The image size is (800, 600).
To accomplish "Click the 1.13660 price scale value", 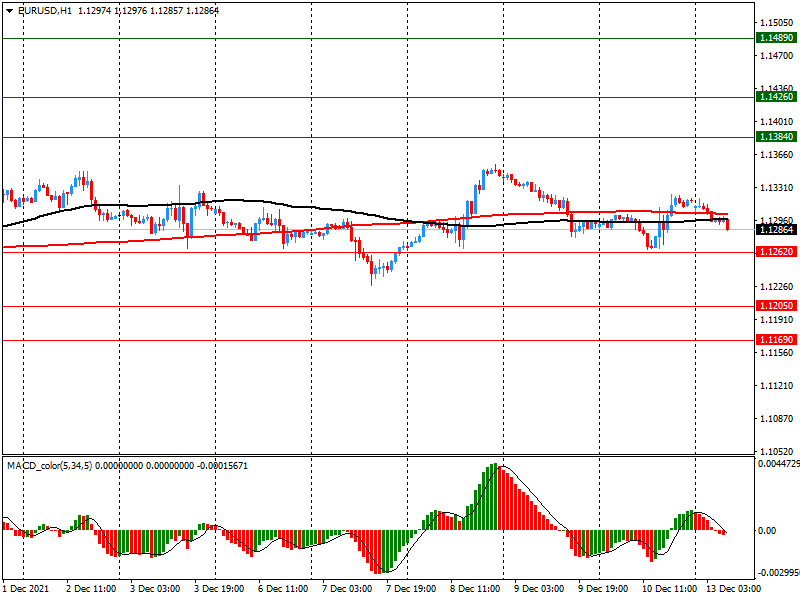I will 777,155.
